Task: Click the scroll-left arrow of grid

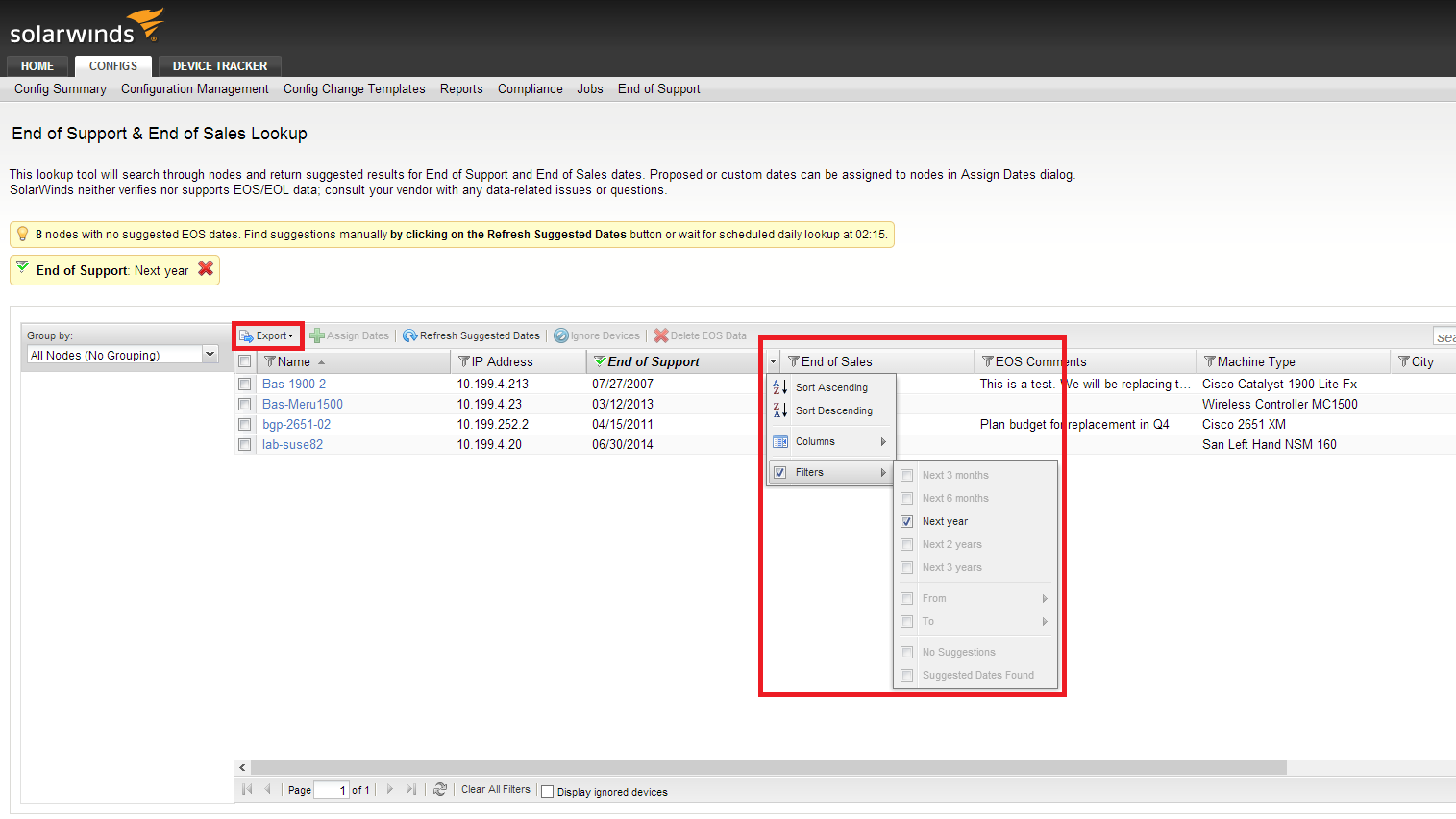Action: 242,767
